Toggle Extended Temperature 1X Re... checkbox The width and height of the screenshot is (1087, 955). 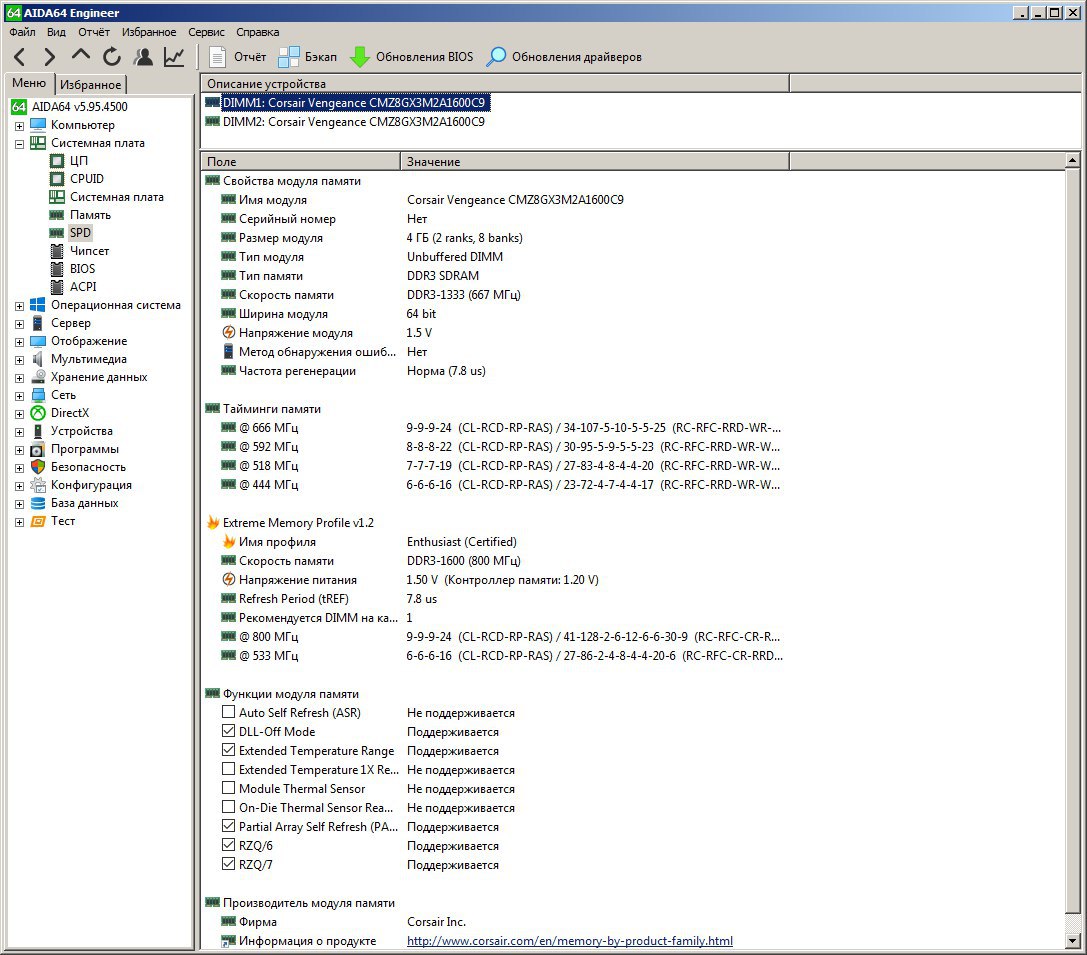coord(228,769)
